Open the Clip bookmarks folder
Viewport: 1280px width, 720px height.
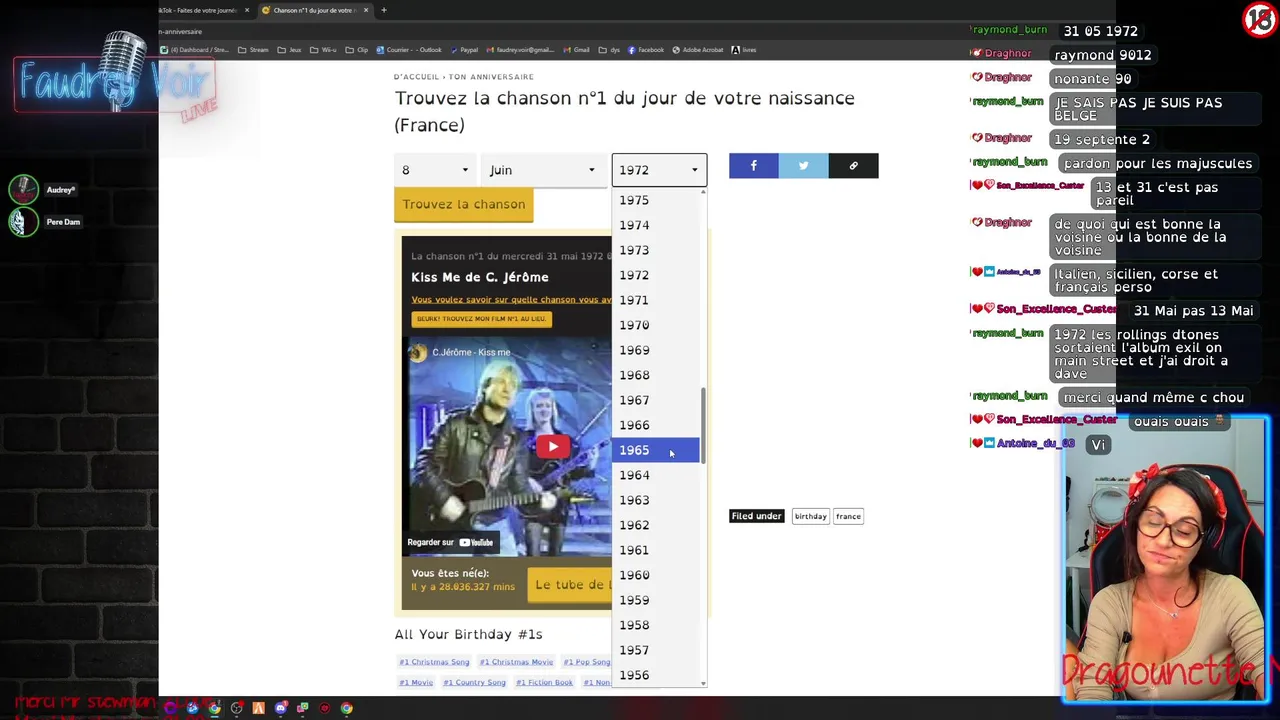click(356, 50)
